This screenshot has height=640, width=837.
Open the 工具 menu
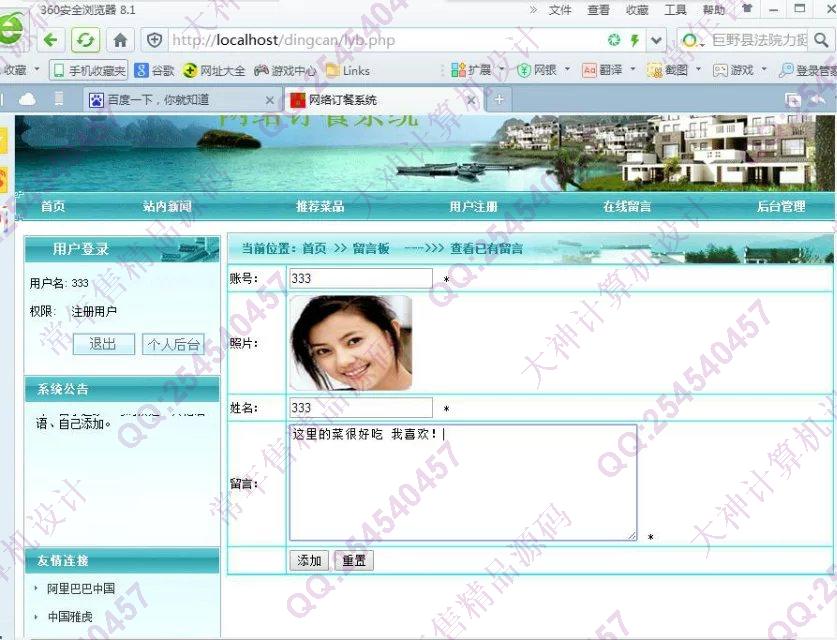[x=675, y=10]
